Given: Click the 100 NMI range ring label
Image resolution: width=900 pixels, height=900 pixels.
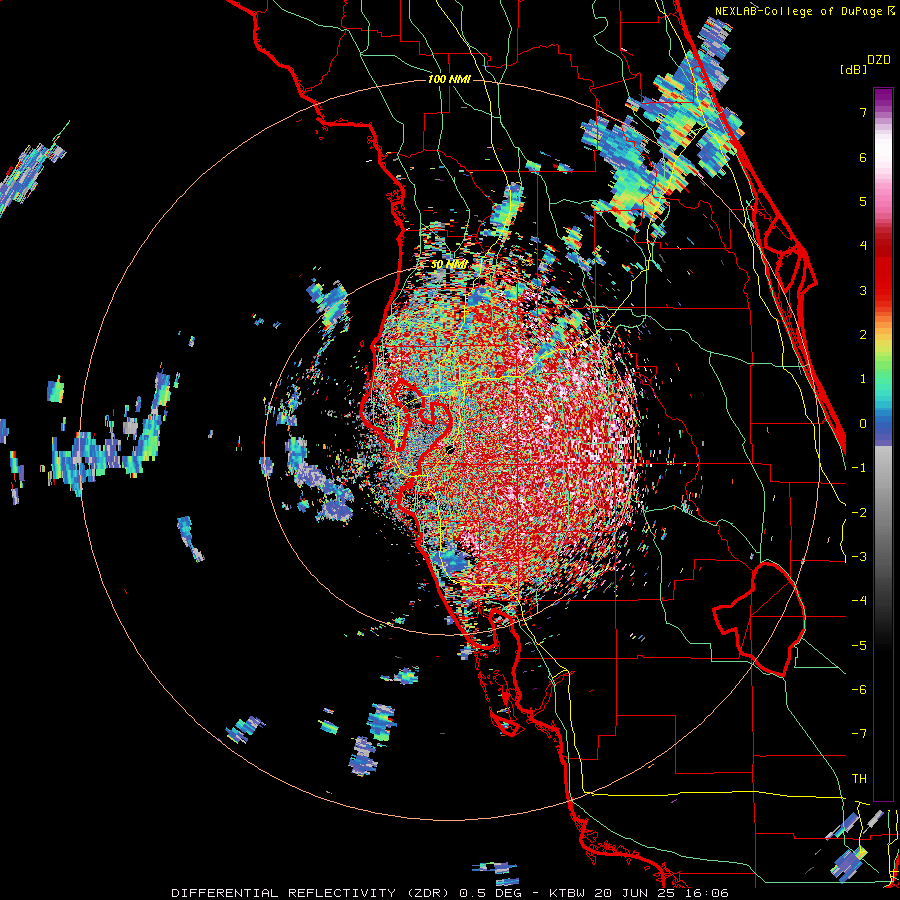Looking at the screenshot, I should tap(449, 79).
